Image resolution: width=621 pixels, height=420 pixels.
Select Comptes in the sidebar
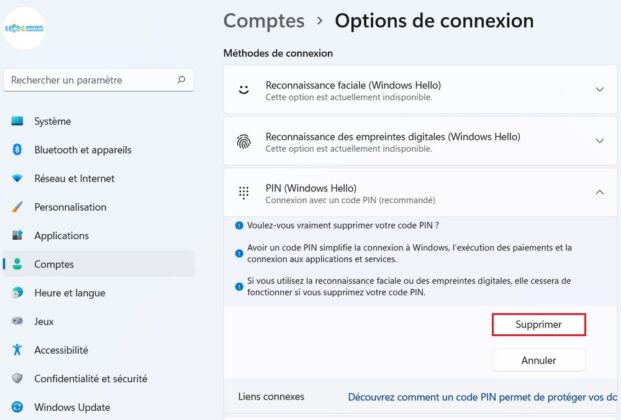click(54, 264)
